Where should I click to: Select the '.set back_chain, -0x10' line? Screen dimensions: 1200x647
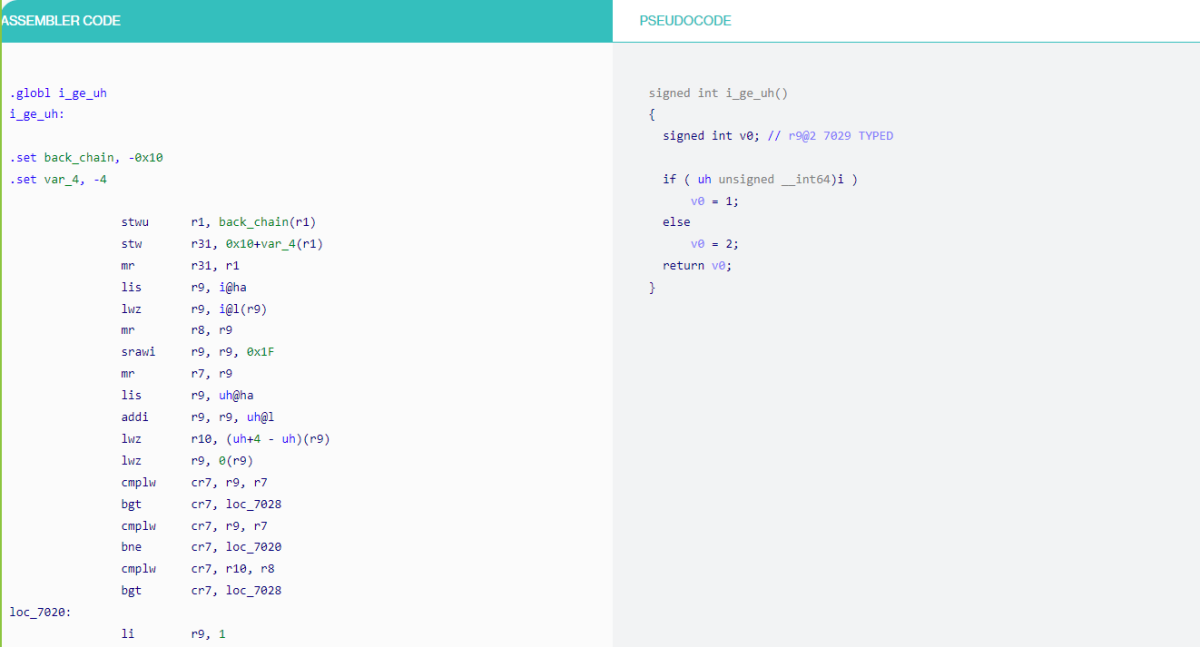coord(86,158)
